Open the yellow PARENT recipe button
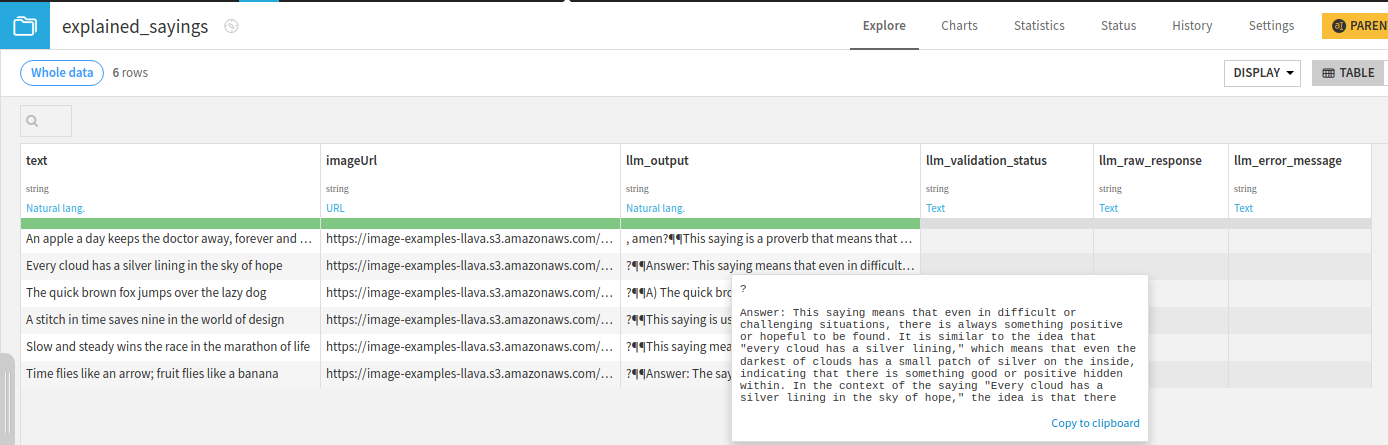Screen dimensions: 1388x445 [x=1355, y=26]
